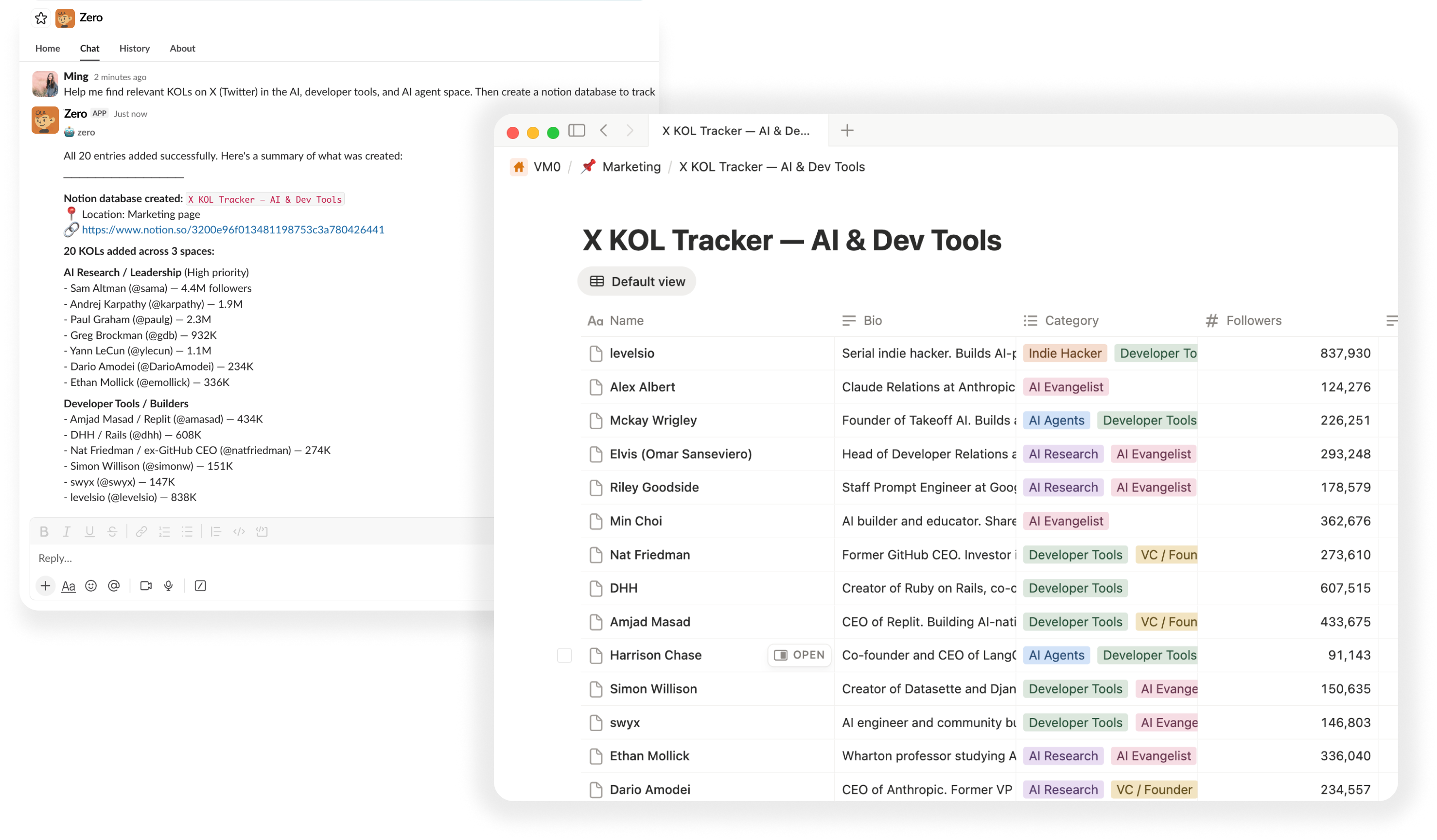Open the Elvis (Omar Sanseviero) row
The height and width of the screenshot is (840, 1437).
coord(681,454)
